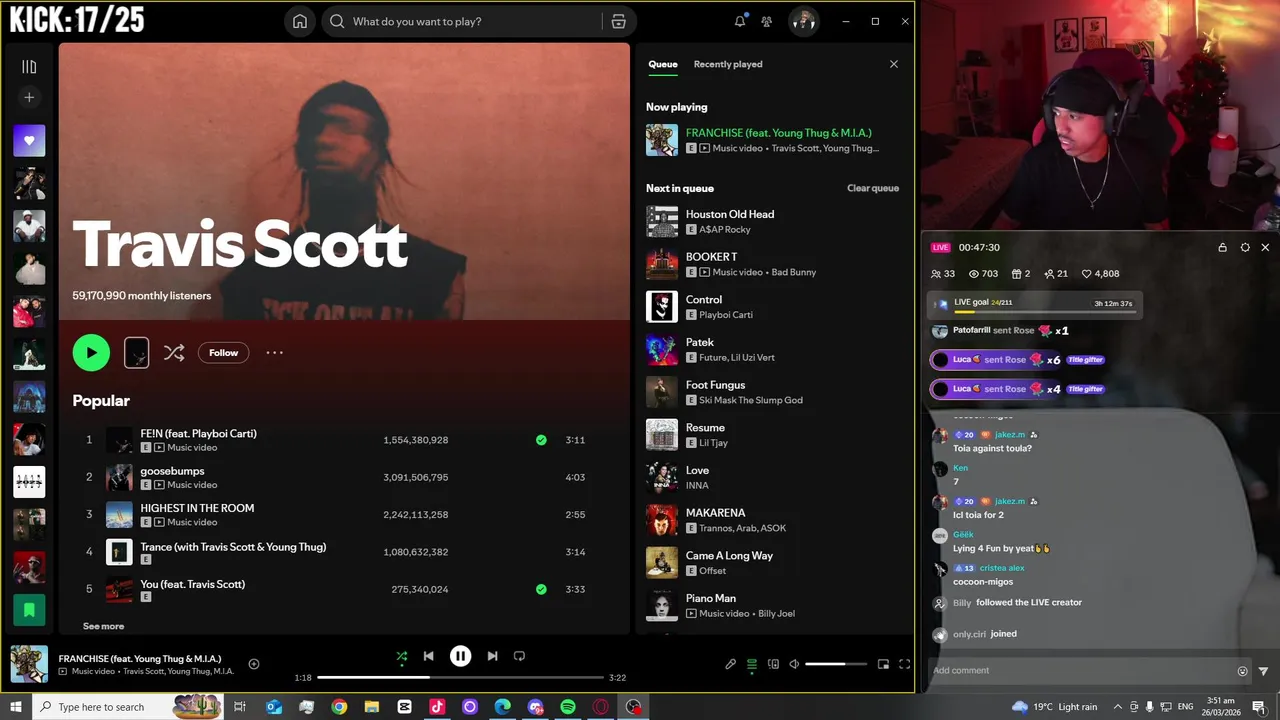Seek on the song progress bar
This screenshot has height=720, width=1280.
(460, 677)
